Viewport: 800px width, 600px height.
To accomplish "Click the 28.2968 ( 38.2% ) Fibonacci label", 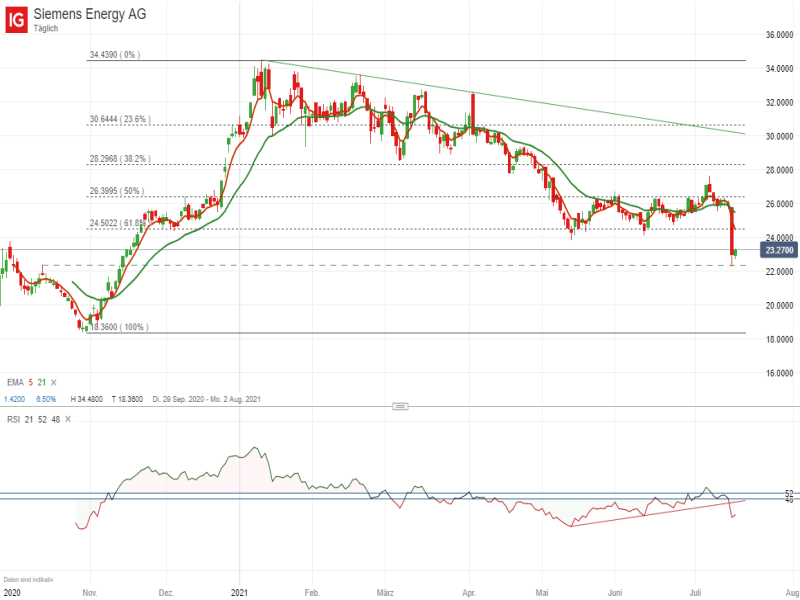I will (120, 159).
